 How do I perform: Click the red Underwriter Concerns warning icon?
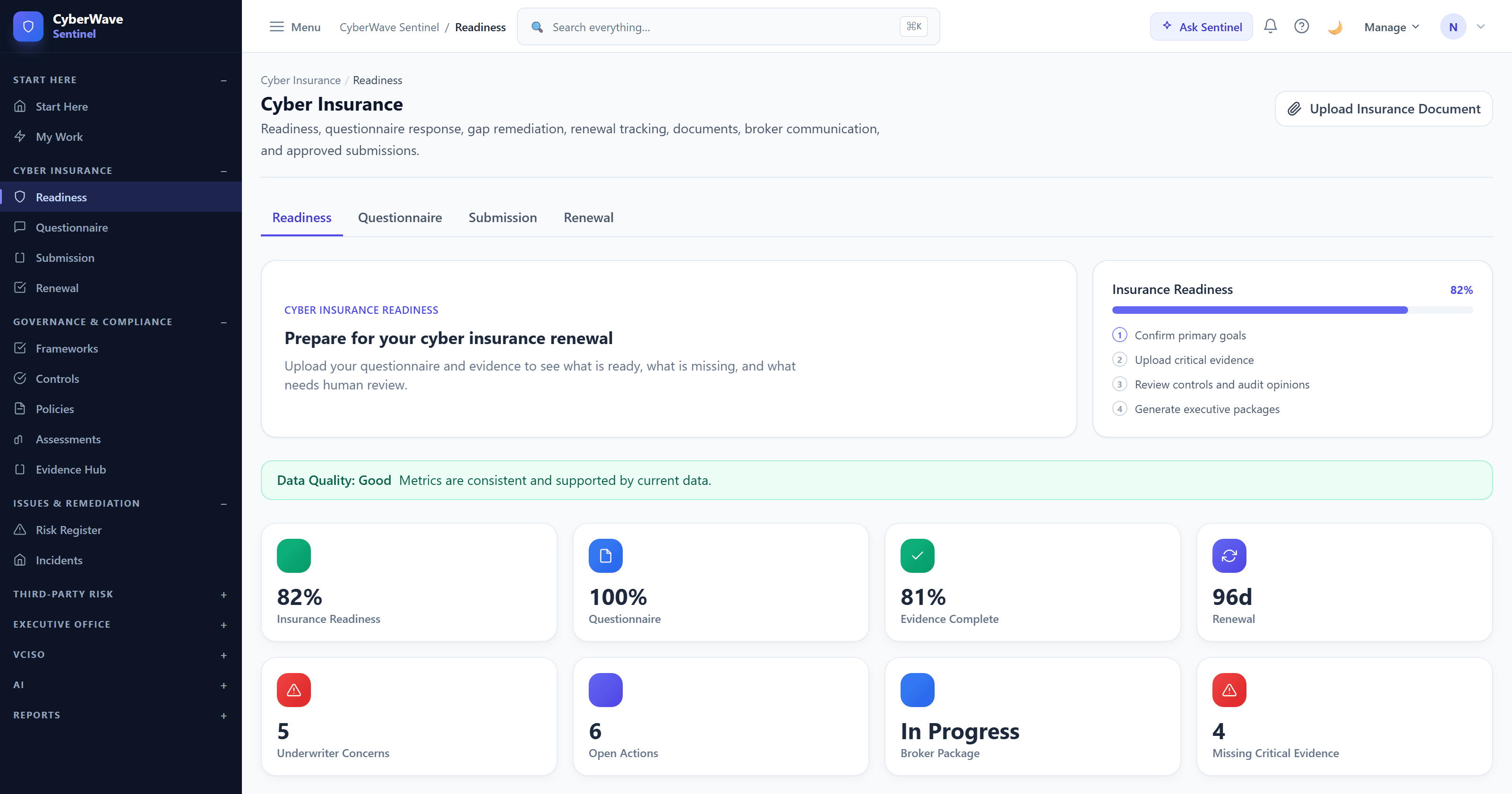tap(293, 690)
